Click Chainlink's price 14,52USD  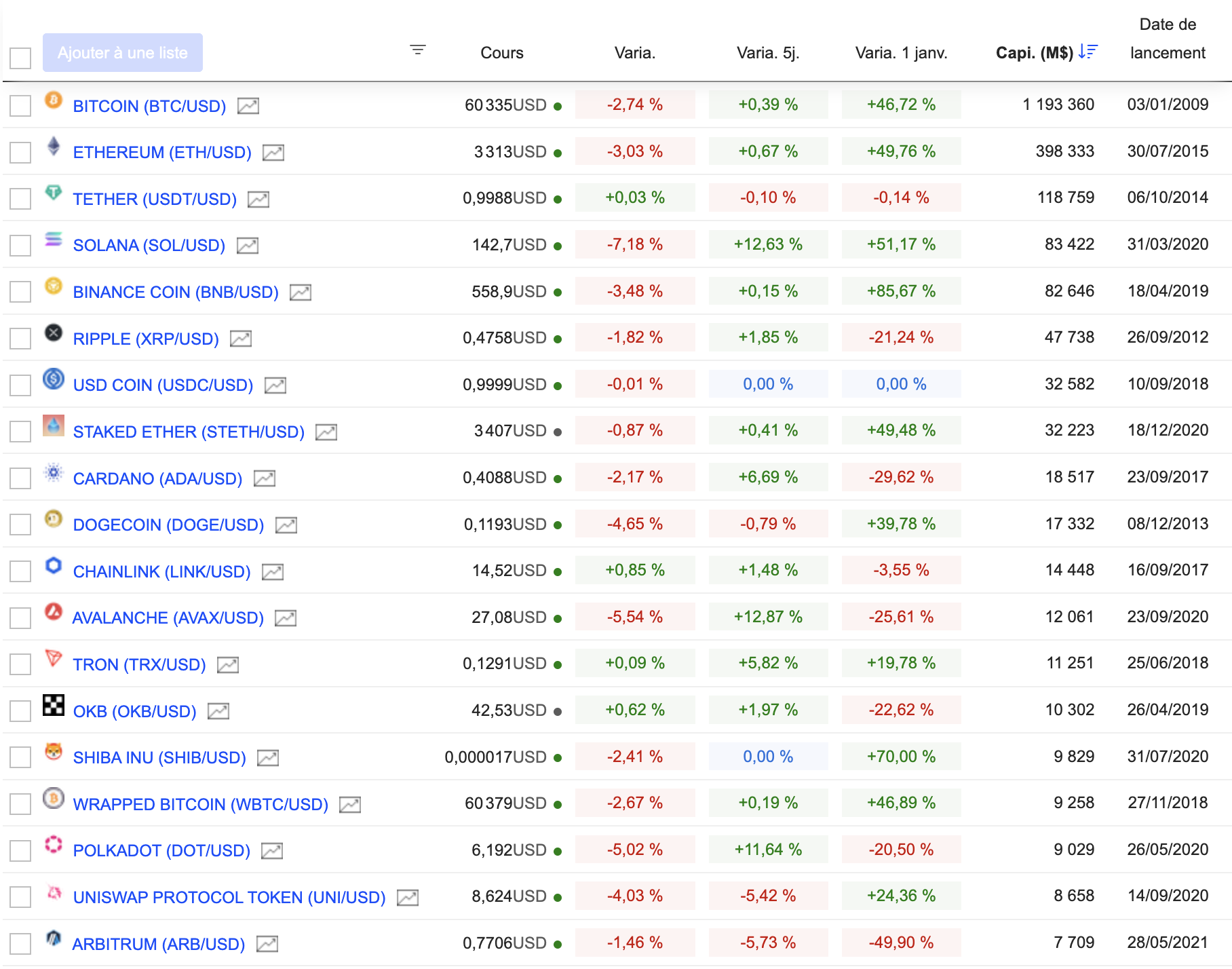coord(509,571)
